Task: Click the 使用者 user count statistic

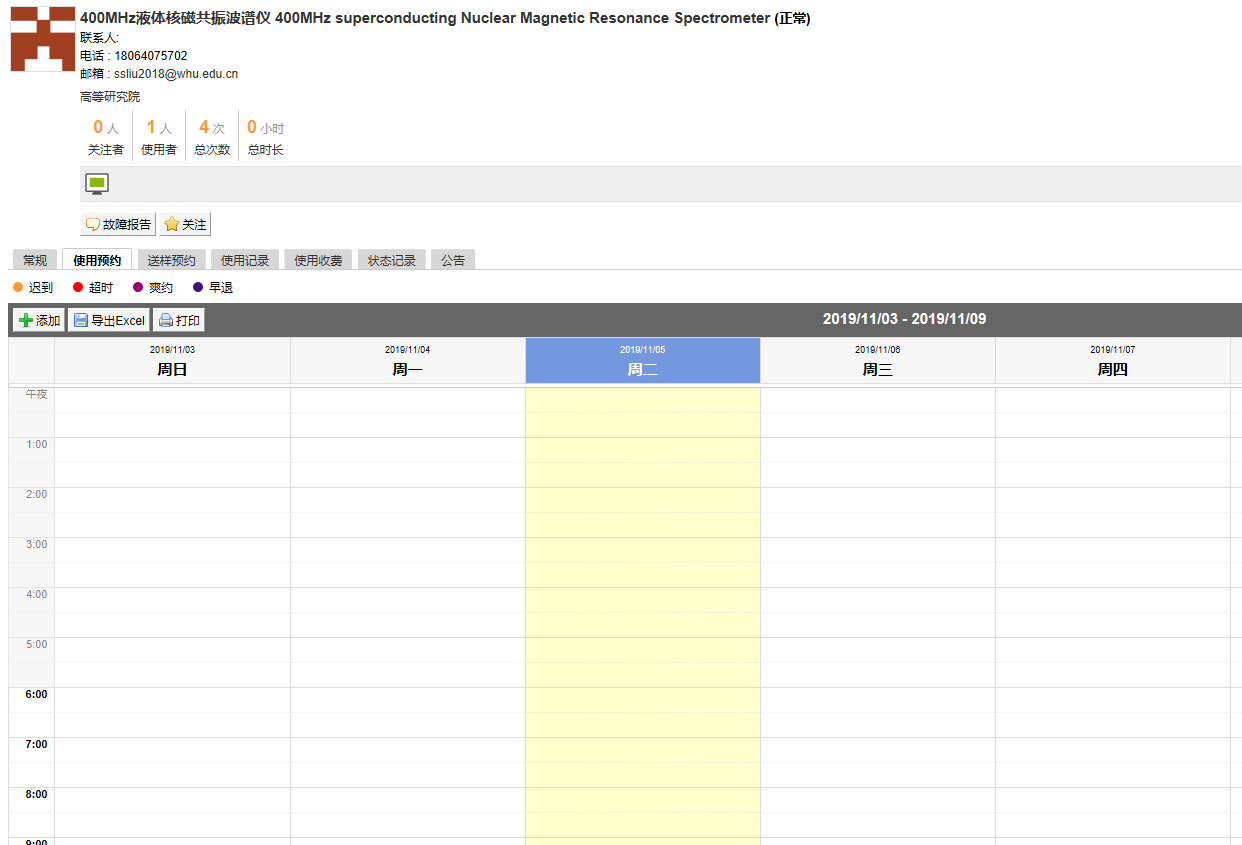Action: coord(158,137)
